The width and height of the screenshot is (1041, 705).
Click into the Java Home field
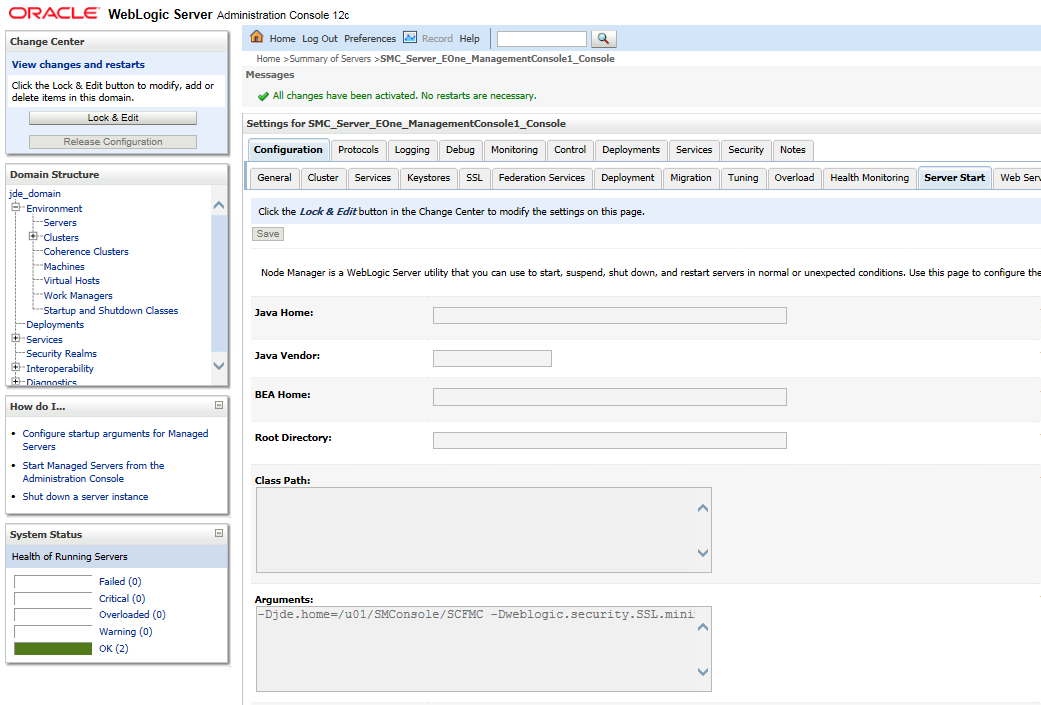pyautogui.click(x=609, y=316)
